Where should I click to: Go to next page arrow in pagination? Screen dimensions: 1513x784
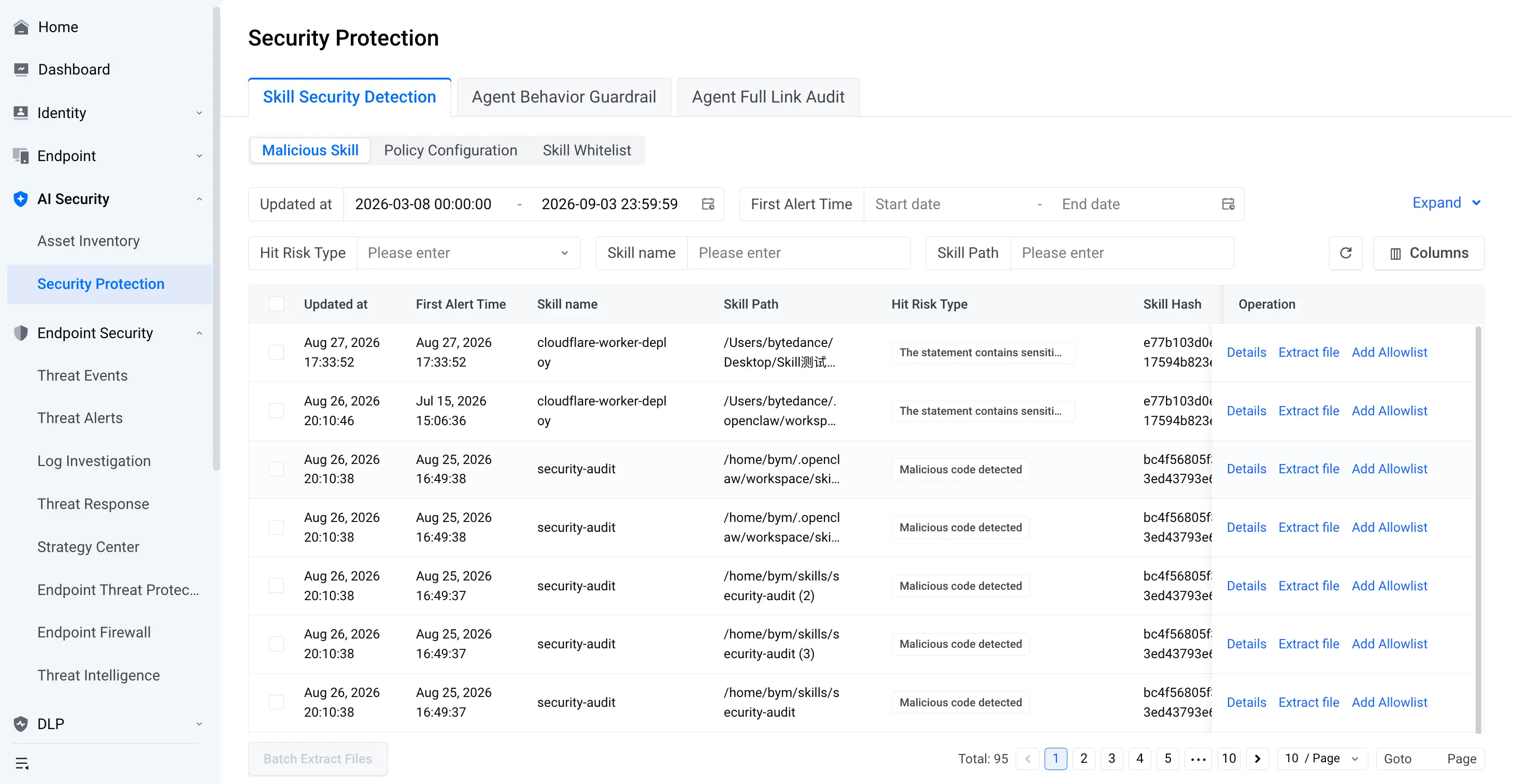(x=1258, y=758)
